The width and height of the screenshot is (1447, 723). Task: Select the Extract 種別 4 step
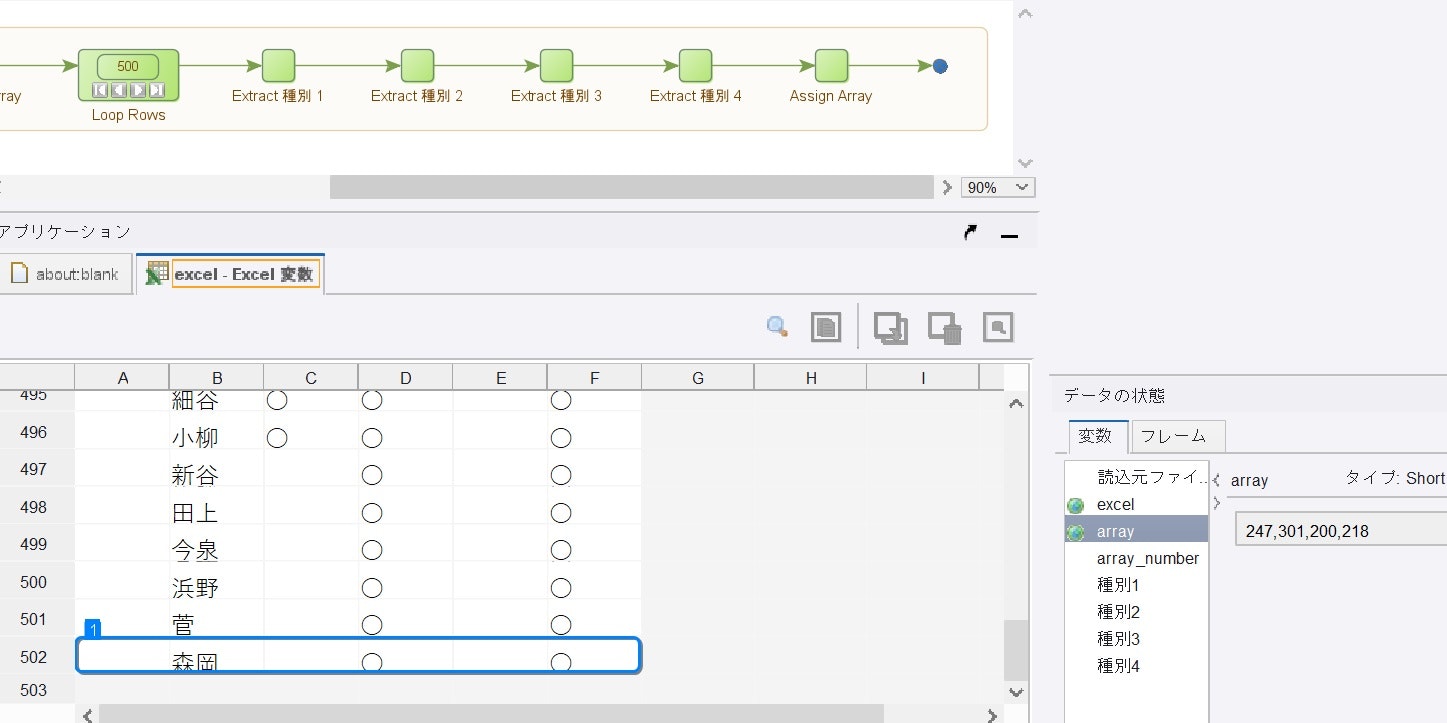(x=695, y=66)
